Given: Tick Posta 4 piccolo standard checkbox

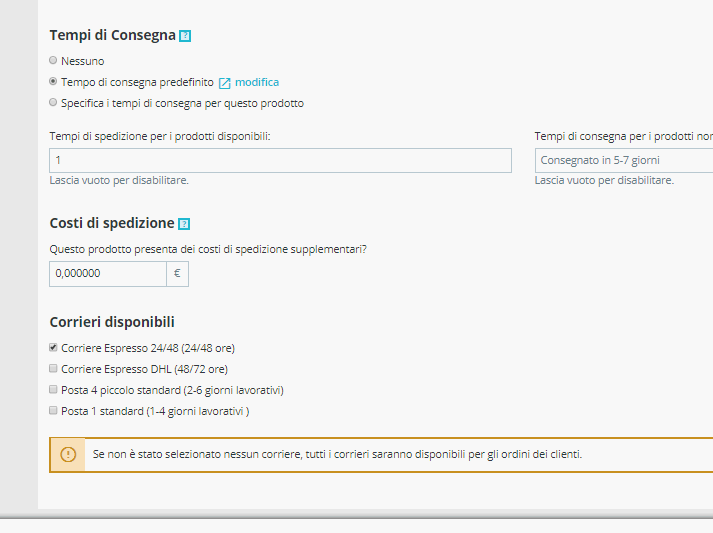Looking at the screenshot, I should tap(53, 390).
